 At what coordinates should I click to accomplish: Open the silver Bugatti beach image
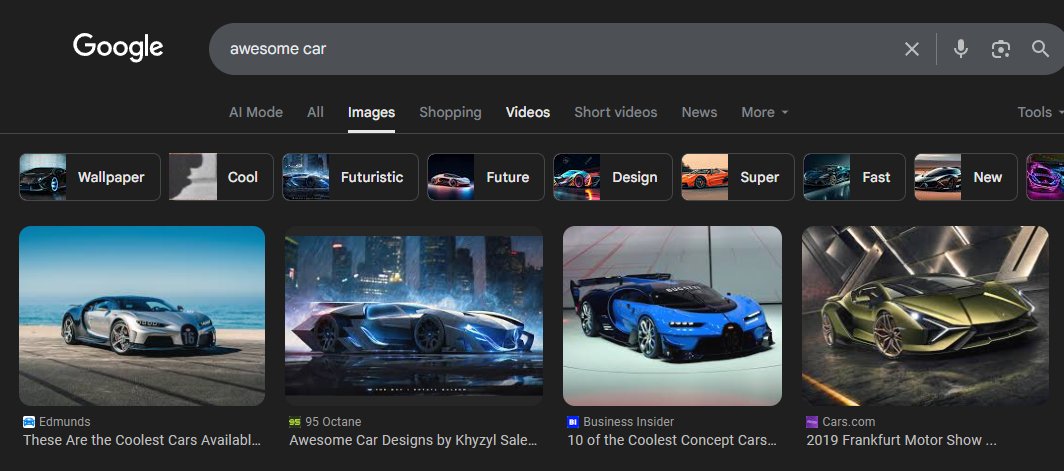(142, 316)
